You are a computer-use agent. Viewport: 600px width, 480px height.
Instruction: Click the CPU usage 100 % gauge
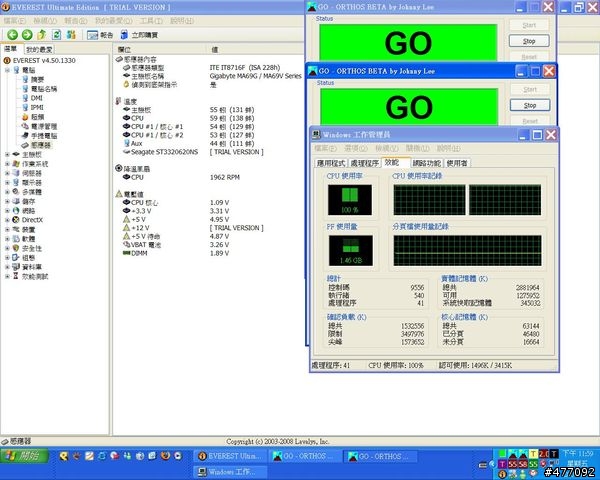[350, 200]
